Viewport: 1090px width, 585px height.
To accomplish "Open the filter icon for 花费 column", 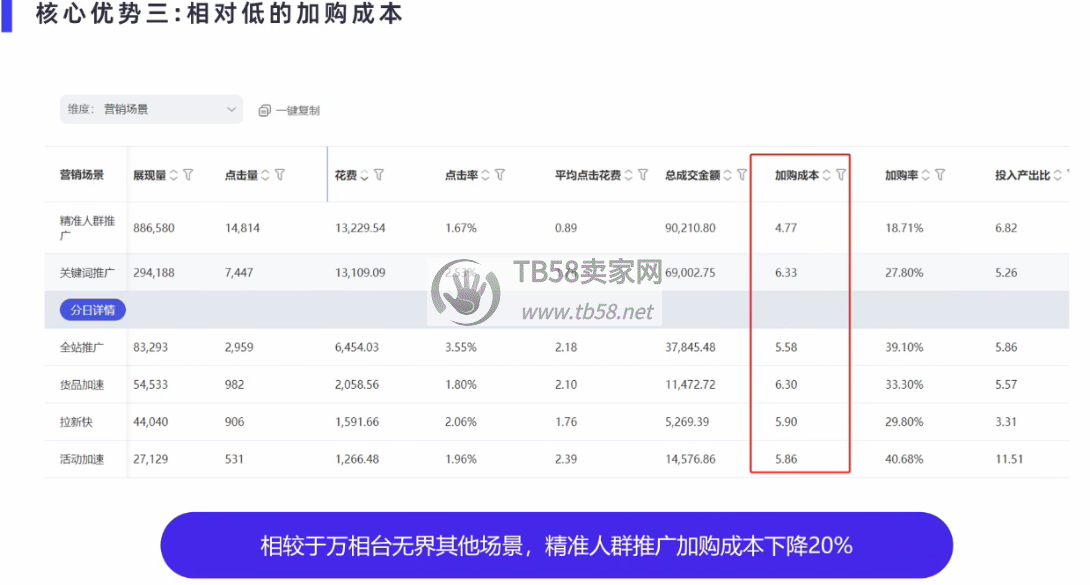I will coord(379,175).
